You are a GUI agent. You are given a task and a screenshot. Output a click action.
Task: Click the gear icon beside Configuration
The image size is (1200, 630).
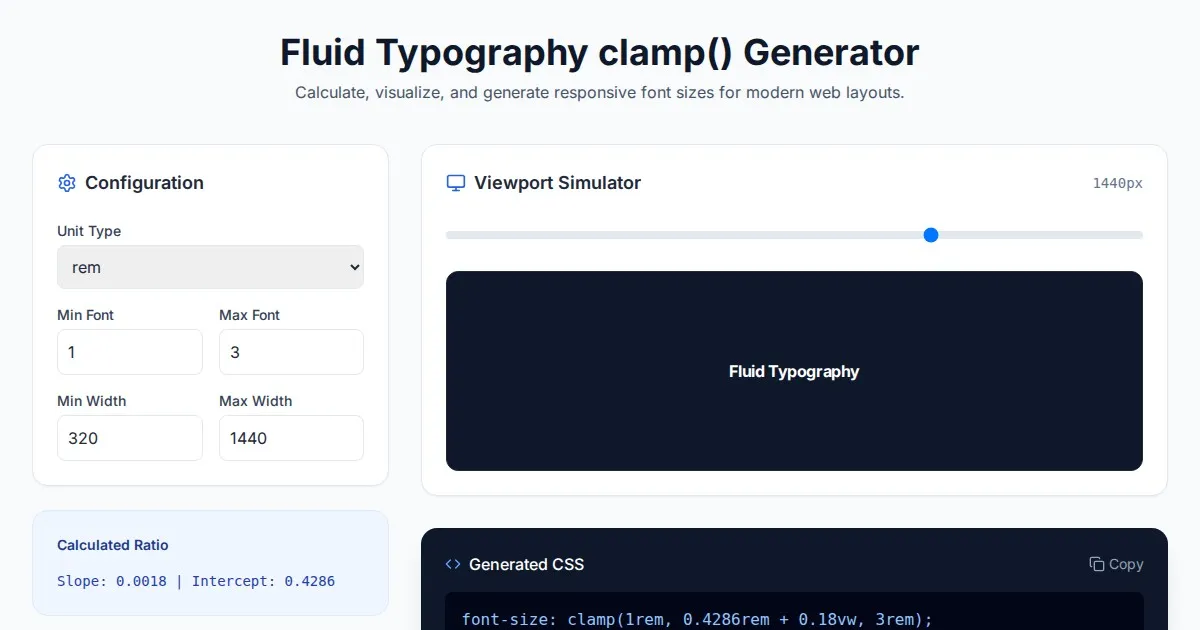click(67, 183)
